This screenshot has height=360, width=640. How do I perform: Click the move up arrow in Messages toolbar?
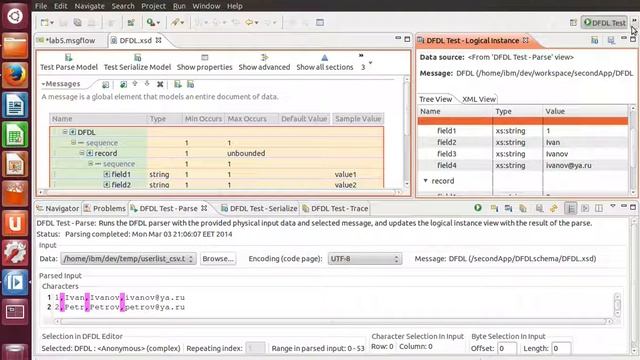[x=135, y=84]
